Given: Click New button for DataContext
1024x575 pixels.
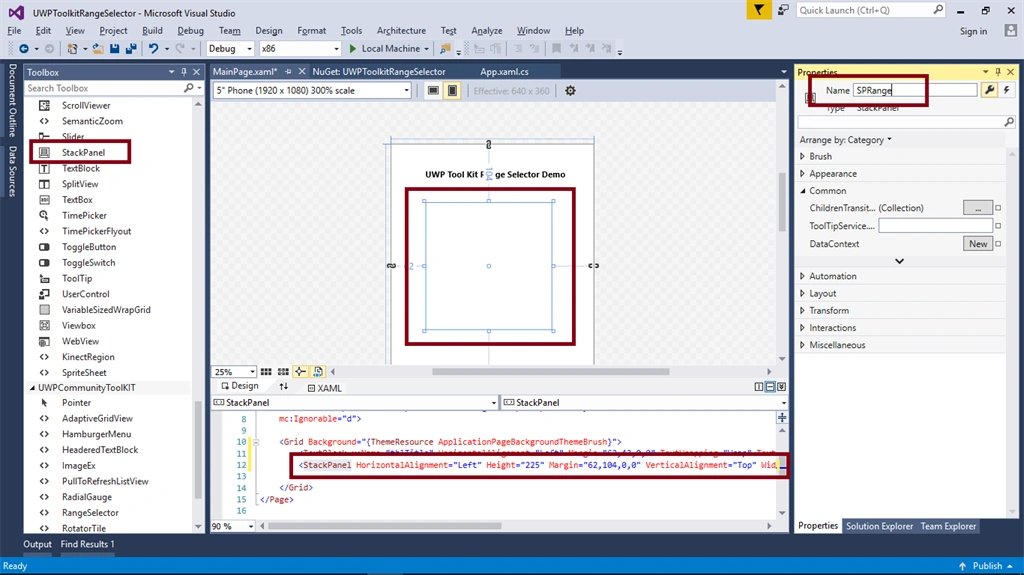Looking at the screenshot, I should pos(978,244).
